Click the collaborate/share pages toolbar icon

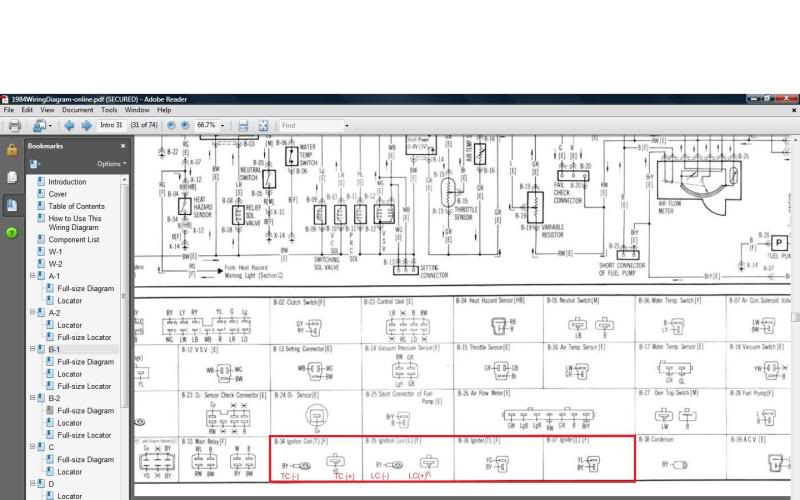click(39, 126)
